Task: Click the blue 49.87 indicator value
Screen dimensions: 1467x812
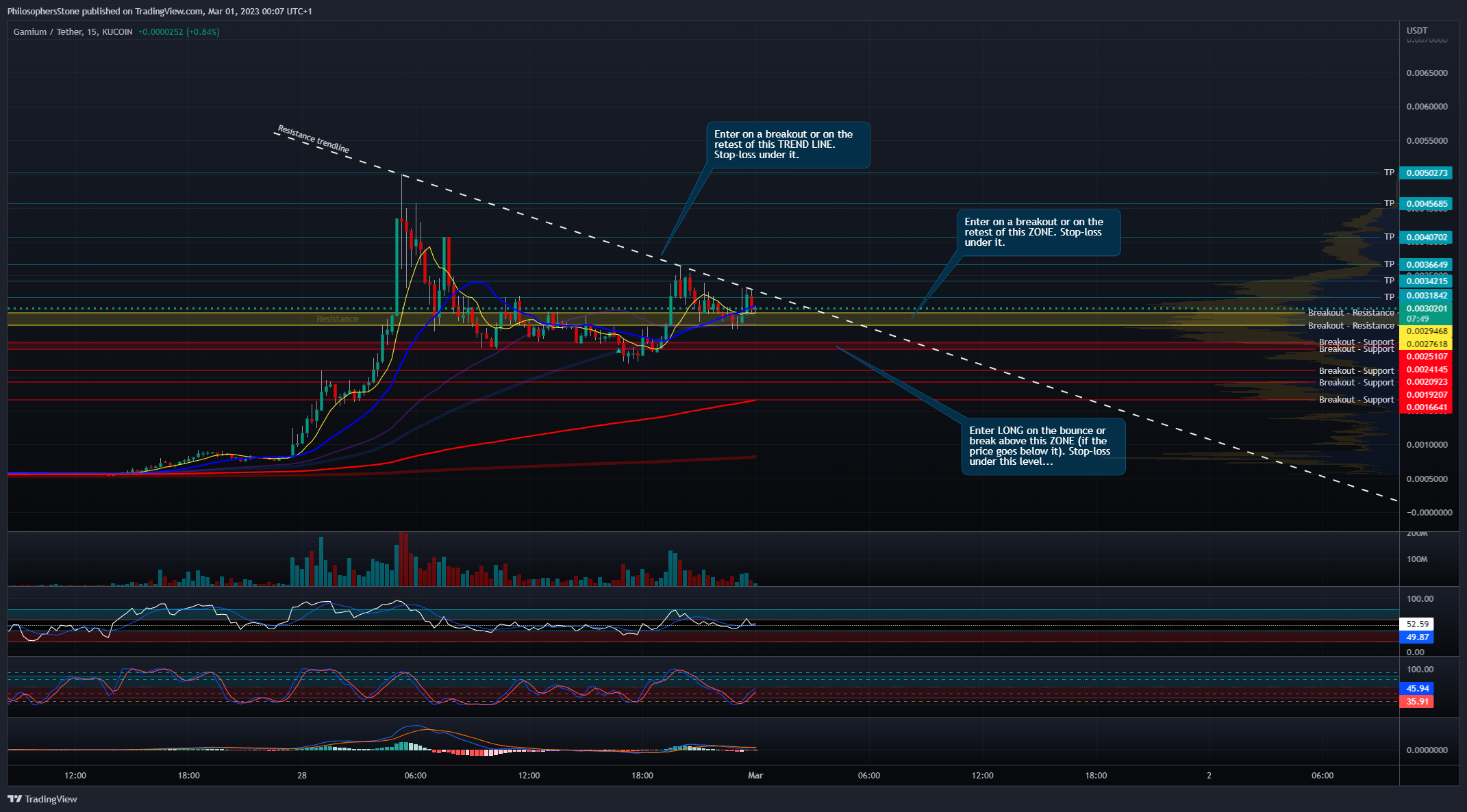Action: [x=1417, y=637]
